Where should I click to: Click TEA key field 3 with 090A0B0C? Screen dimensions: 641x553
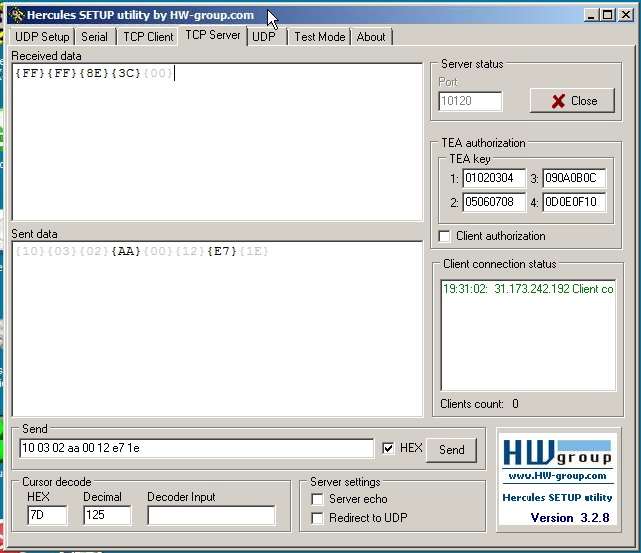click(574, 178)
